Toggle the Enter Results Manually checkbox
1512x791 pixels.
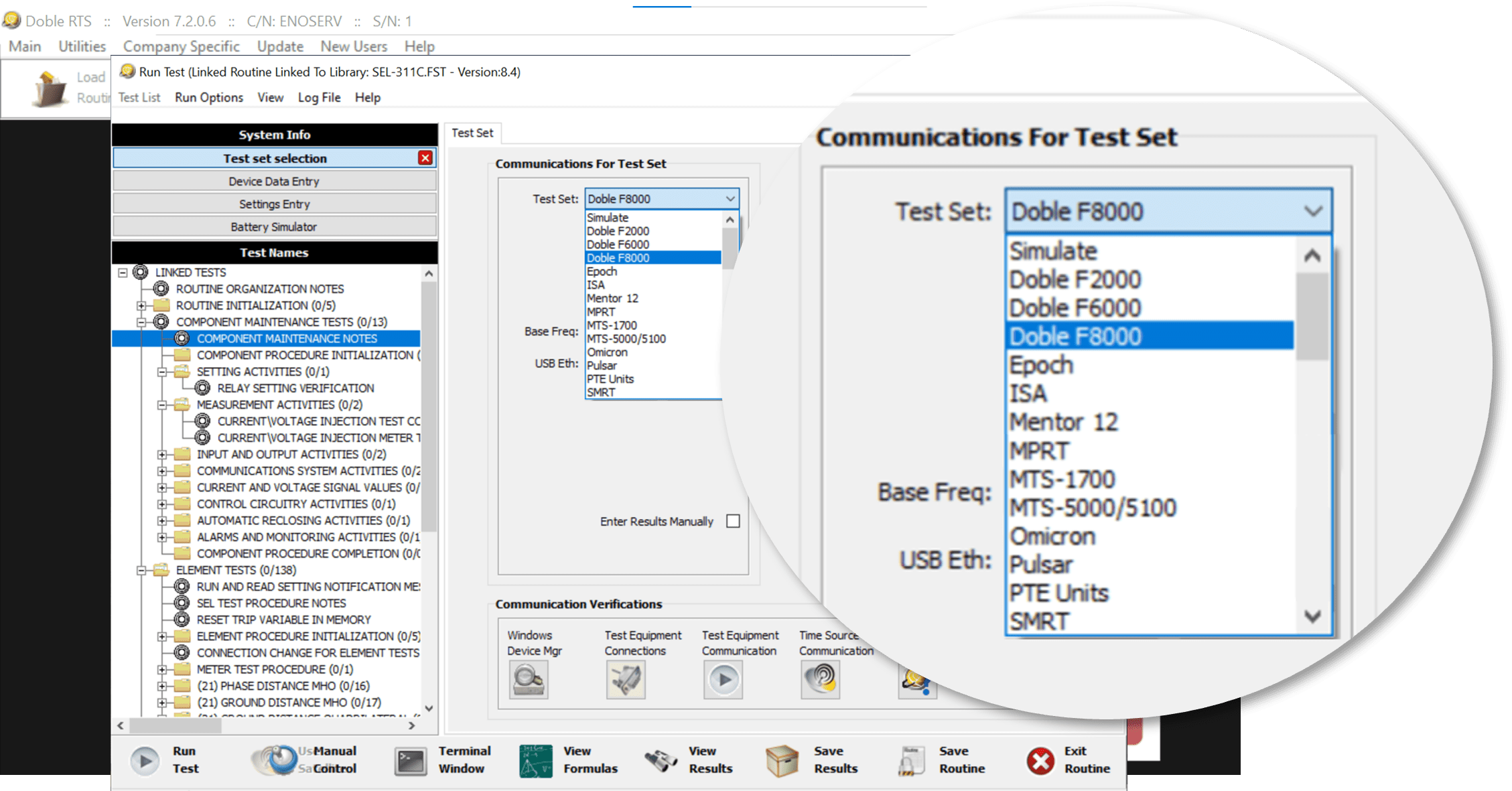734,521
